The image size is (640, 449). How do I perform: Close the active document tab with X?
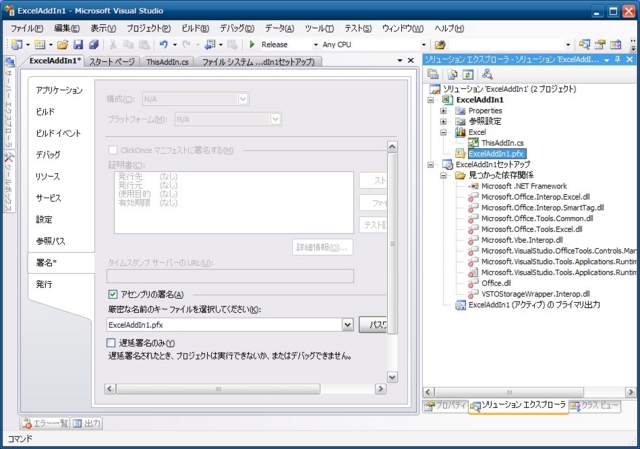coord(411,60)
